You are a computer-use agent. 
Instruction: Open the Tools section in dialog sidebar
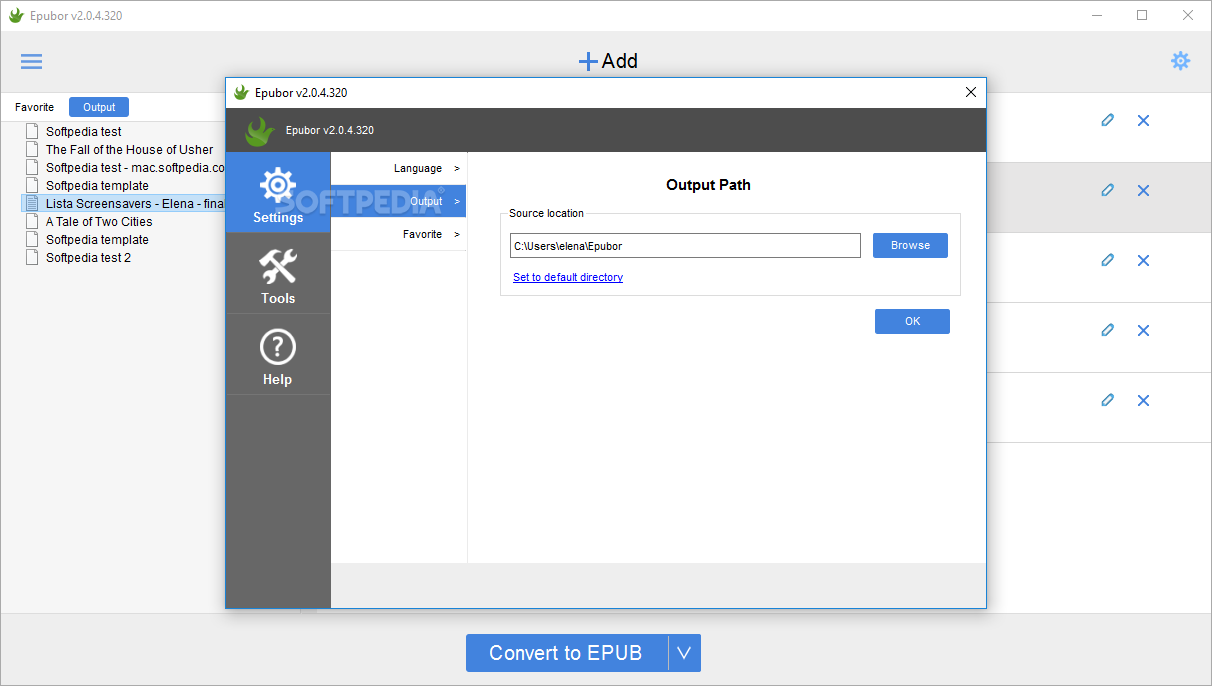click(278, 274)
